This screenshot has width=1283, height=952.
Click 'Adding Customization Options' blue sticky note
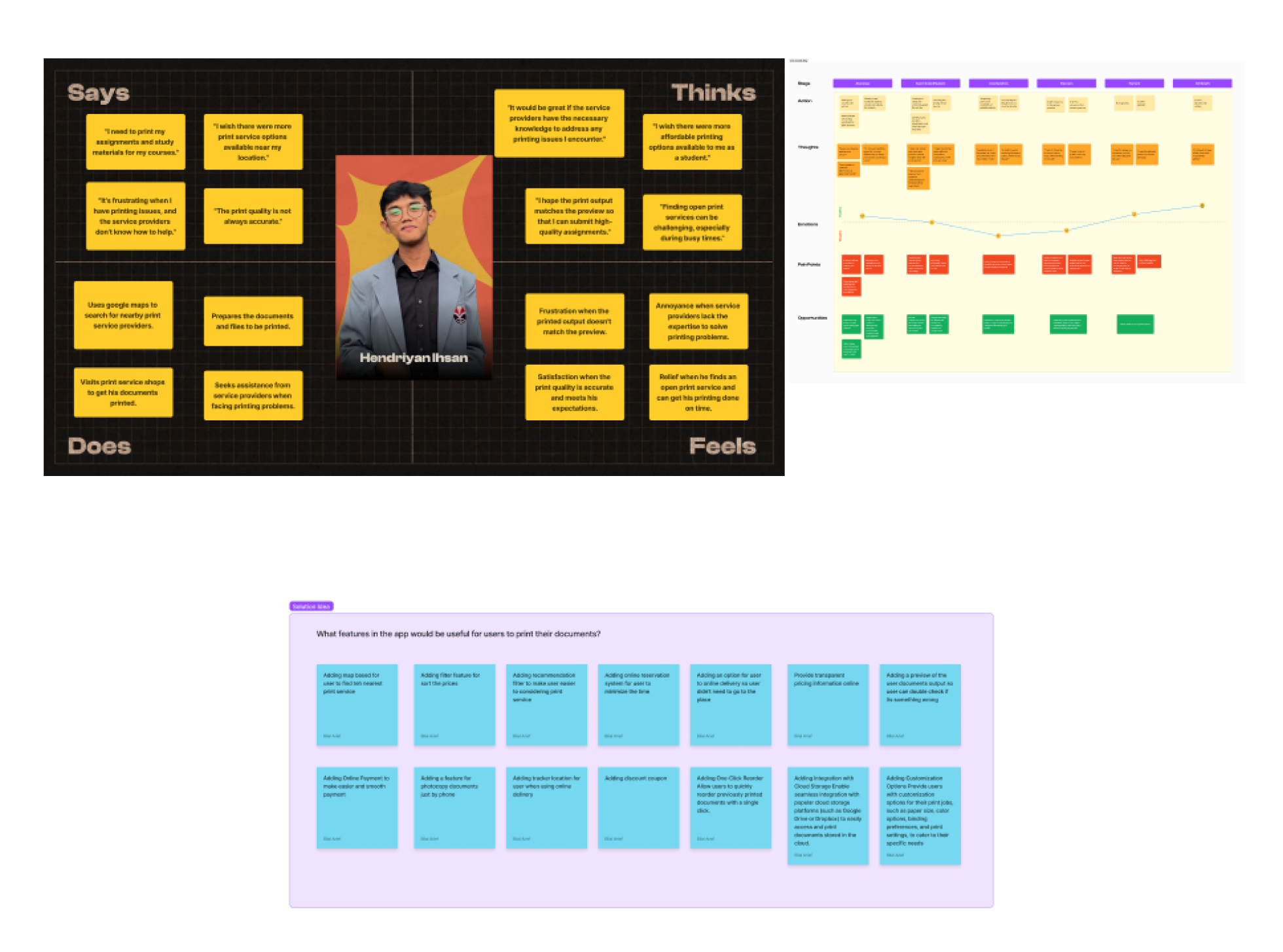(920, 815)
